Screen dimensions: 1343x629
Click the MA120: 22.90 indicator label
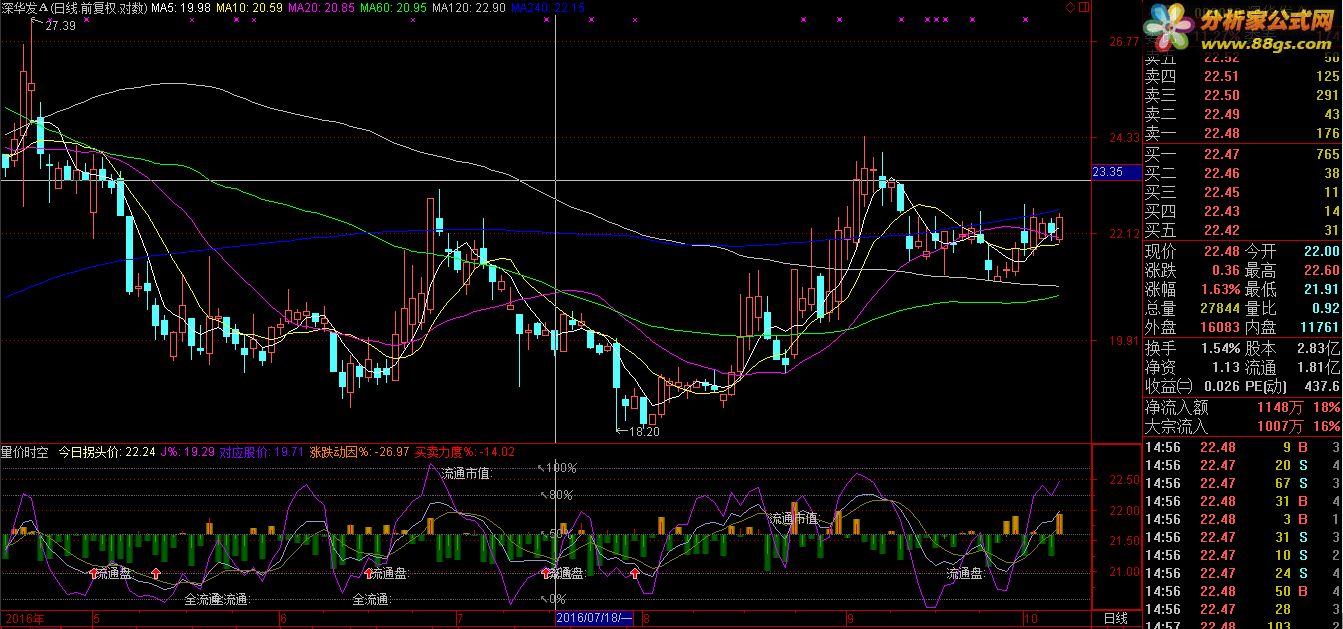click(x=468, y=8)
